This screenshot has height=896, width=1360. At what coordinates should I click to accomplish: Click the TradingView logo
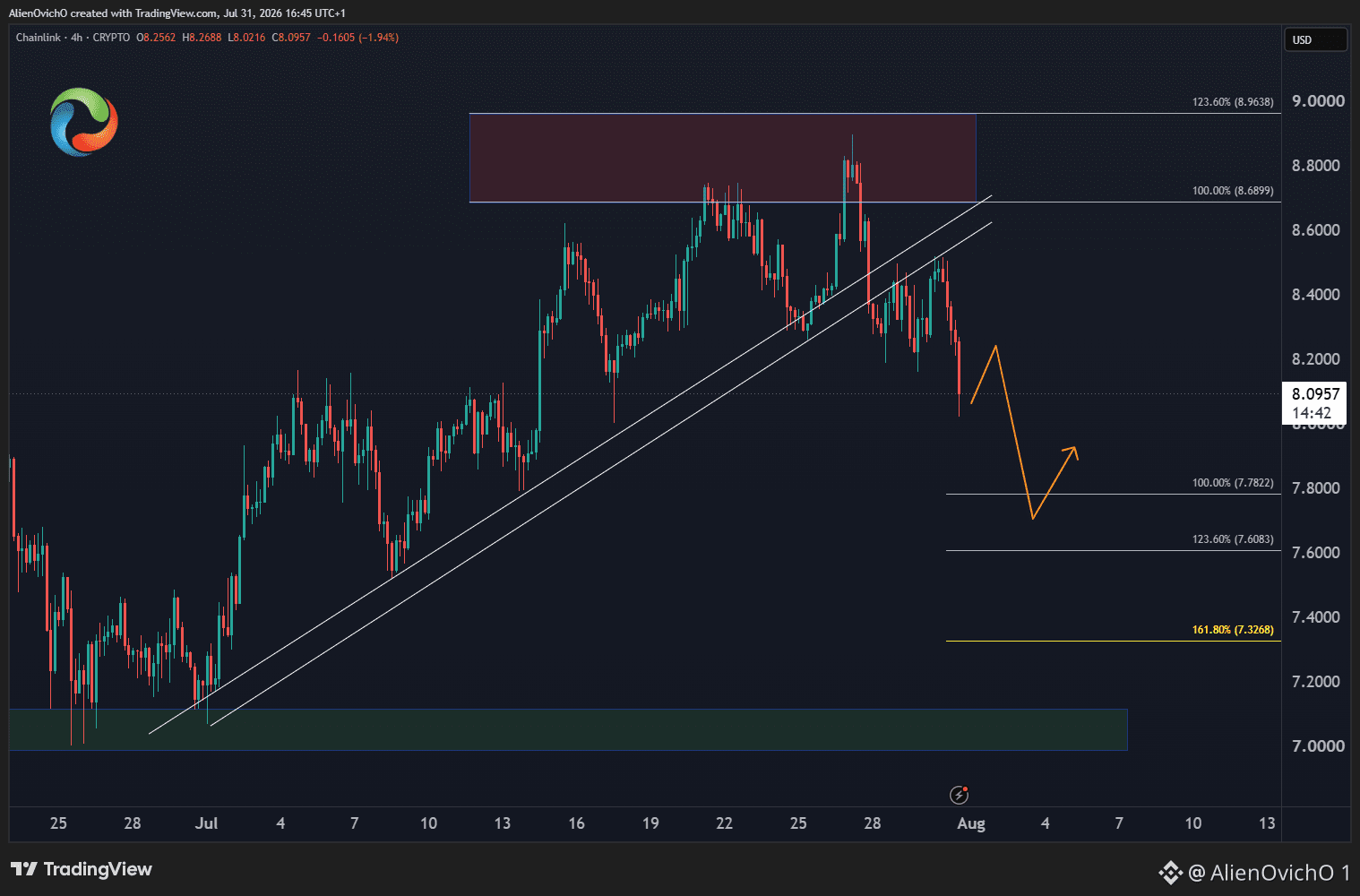click(82, 869)
